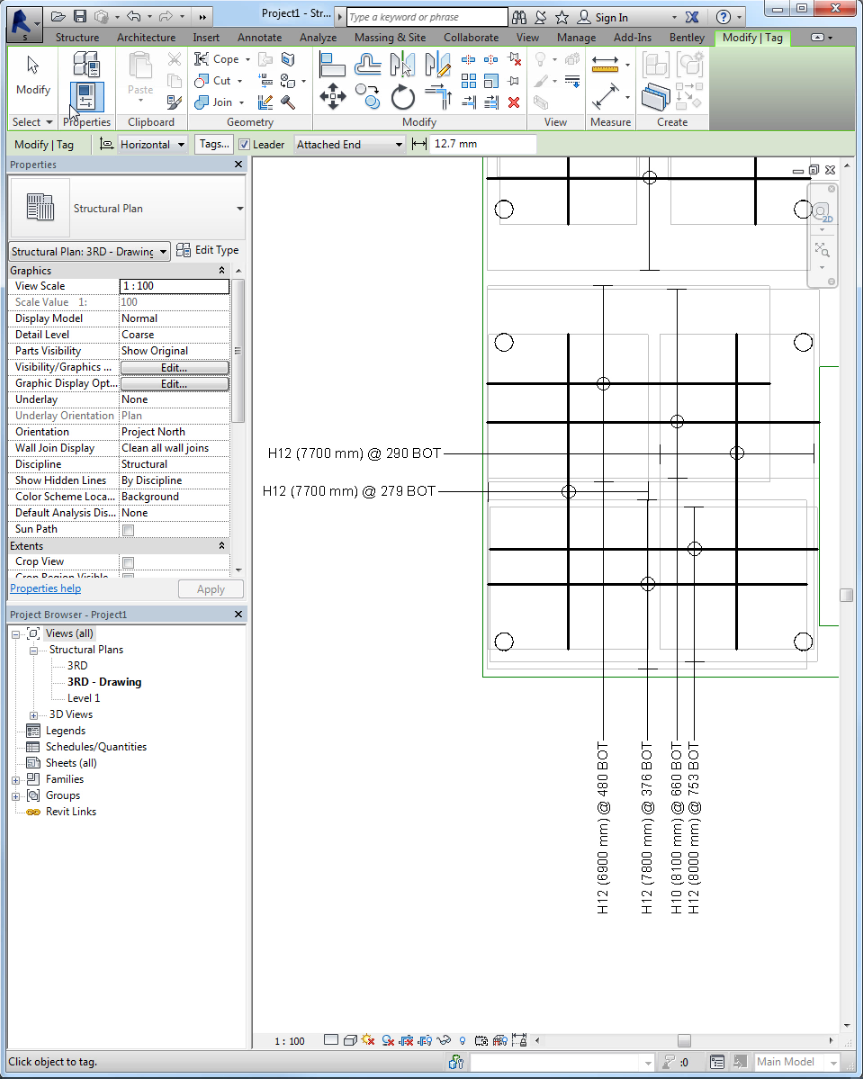The height and width of the screenshot is (1080, 863).
Task: Click the Tags... button
Action: (x=214, y=144)
